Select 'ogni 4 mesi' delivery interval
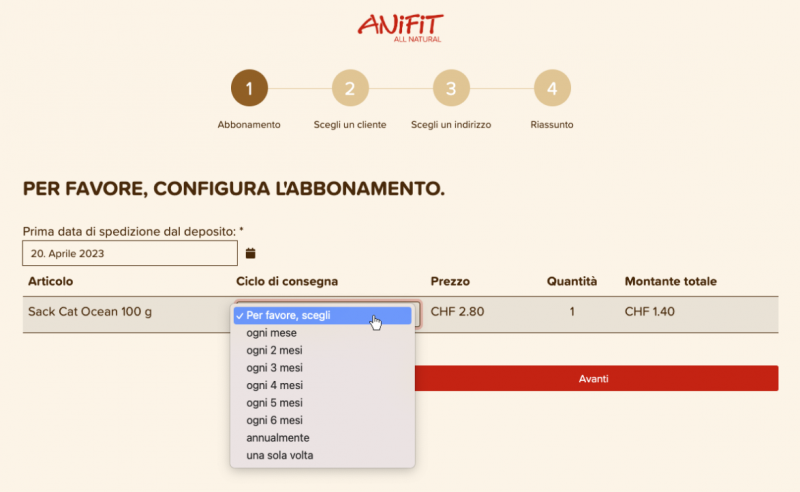This screenshot has height=492, width=800. click(274, 385)
